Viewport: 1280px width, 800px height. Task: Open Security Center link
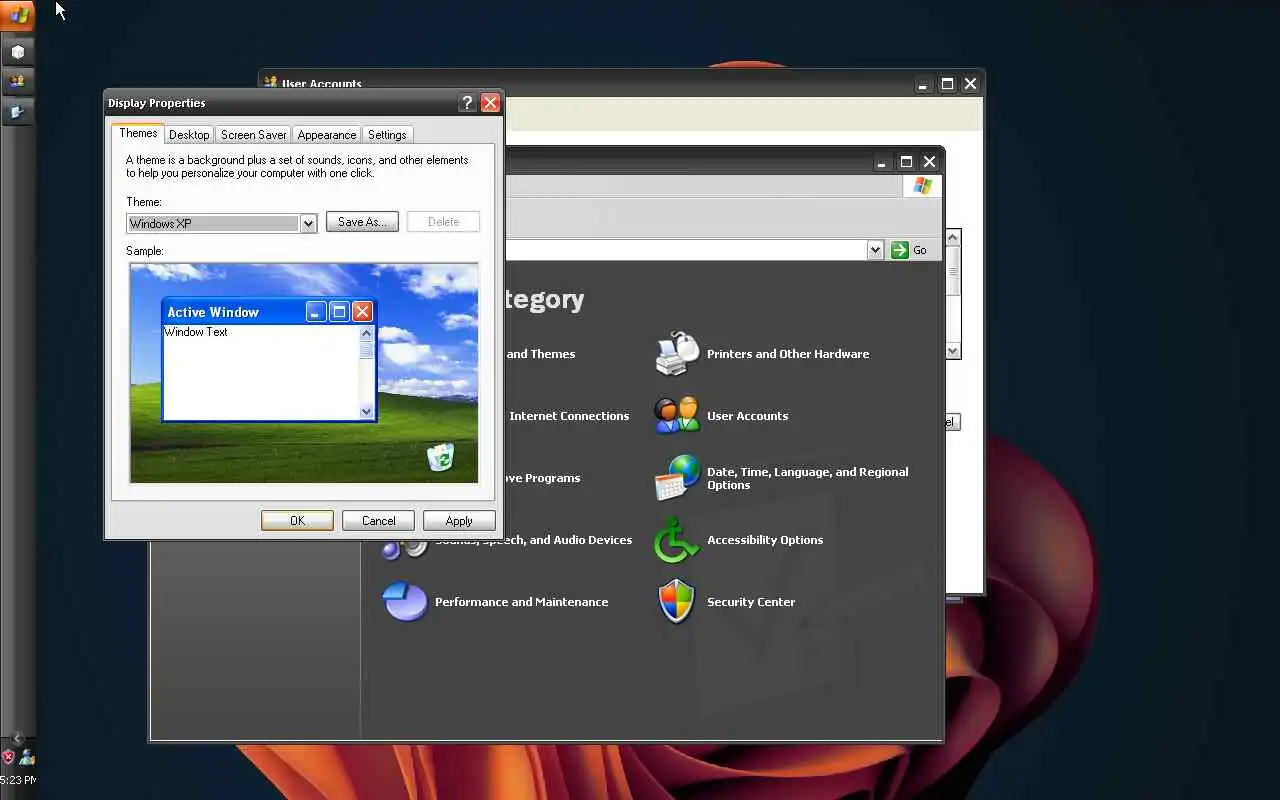(x=751, y=602)
